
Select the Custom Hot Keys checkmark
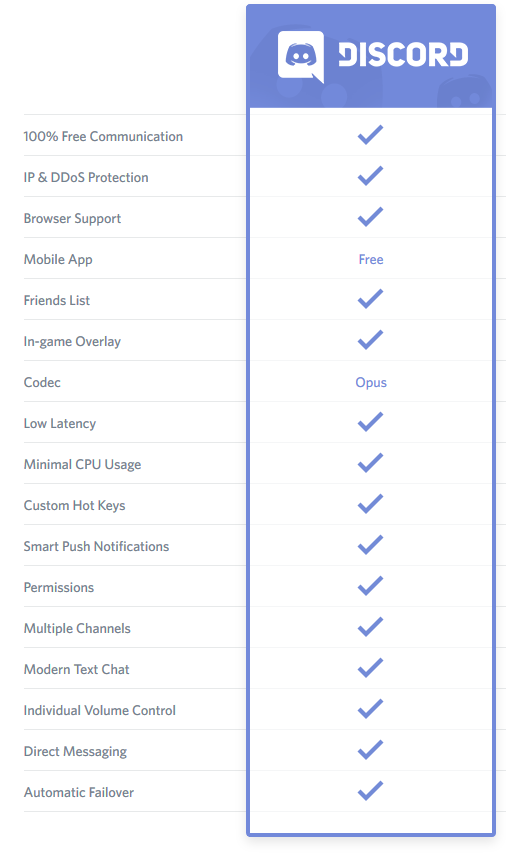371,503
